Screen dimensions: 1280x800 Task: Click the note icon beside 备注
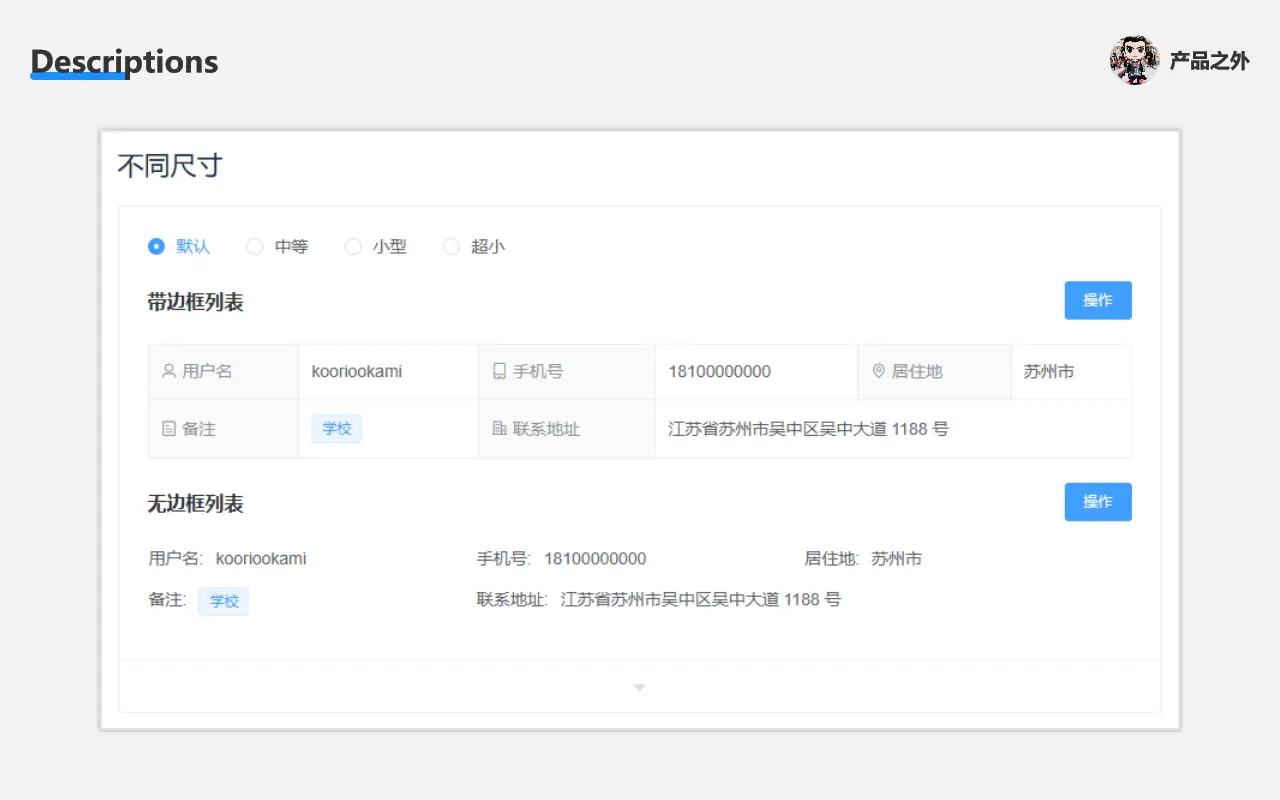point(169,429)
